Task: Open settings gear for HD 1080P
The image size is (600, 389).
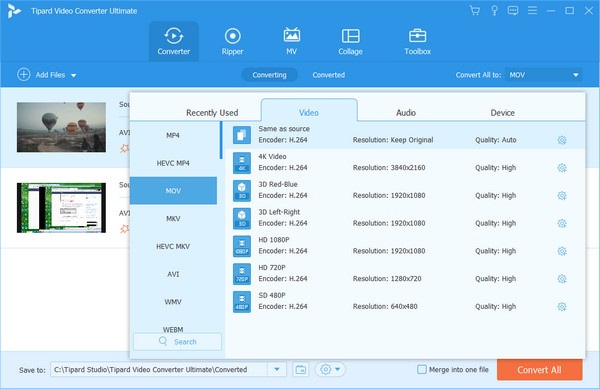Action: point(562,251)
